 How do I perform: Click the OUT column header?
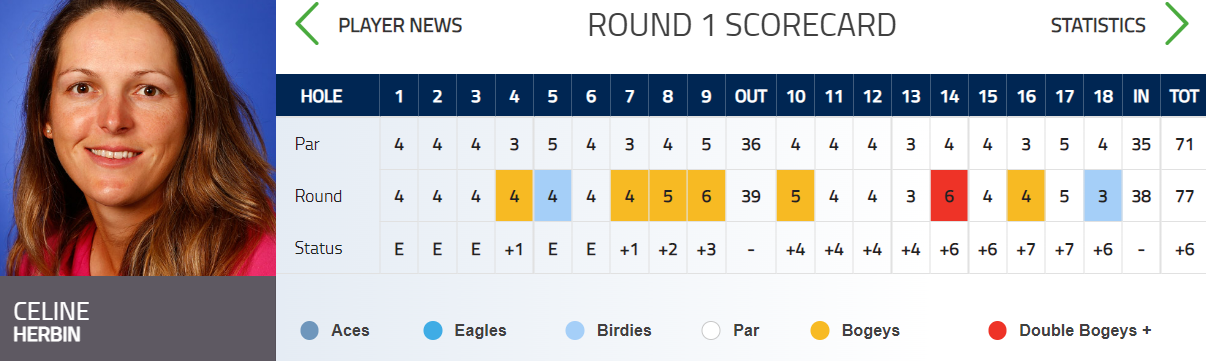point(751,97)
